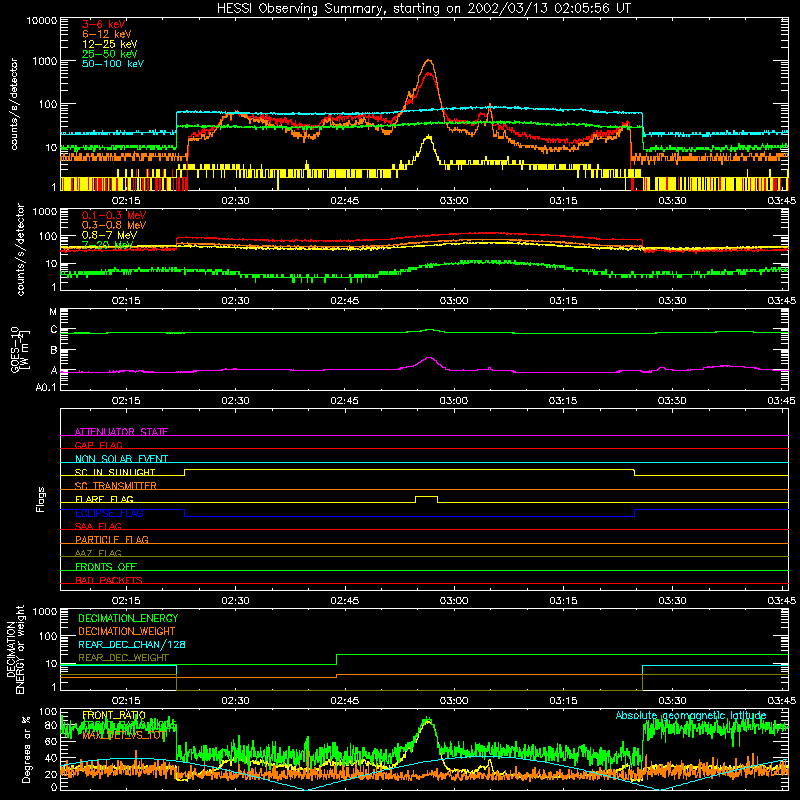Click the 0.3-0.8 MeV legend label
The width and height of the screenshot is (800, 800).
pos(114,225)
